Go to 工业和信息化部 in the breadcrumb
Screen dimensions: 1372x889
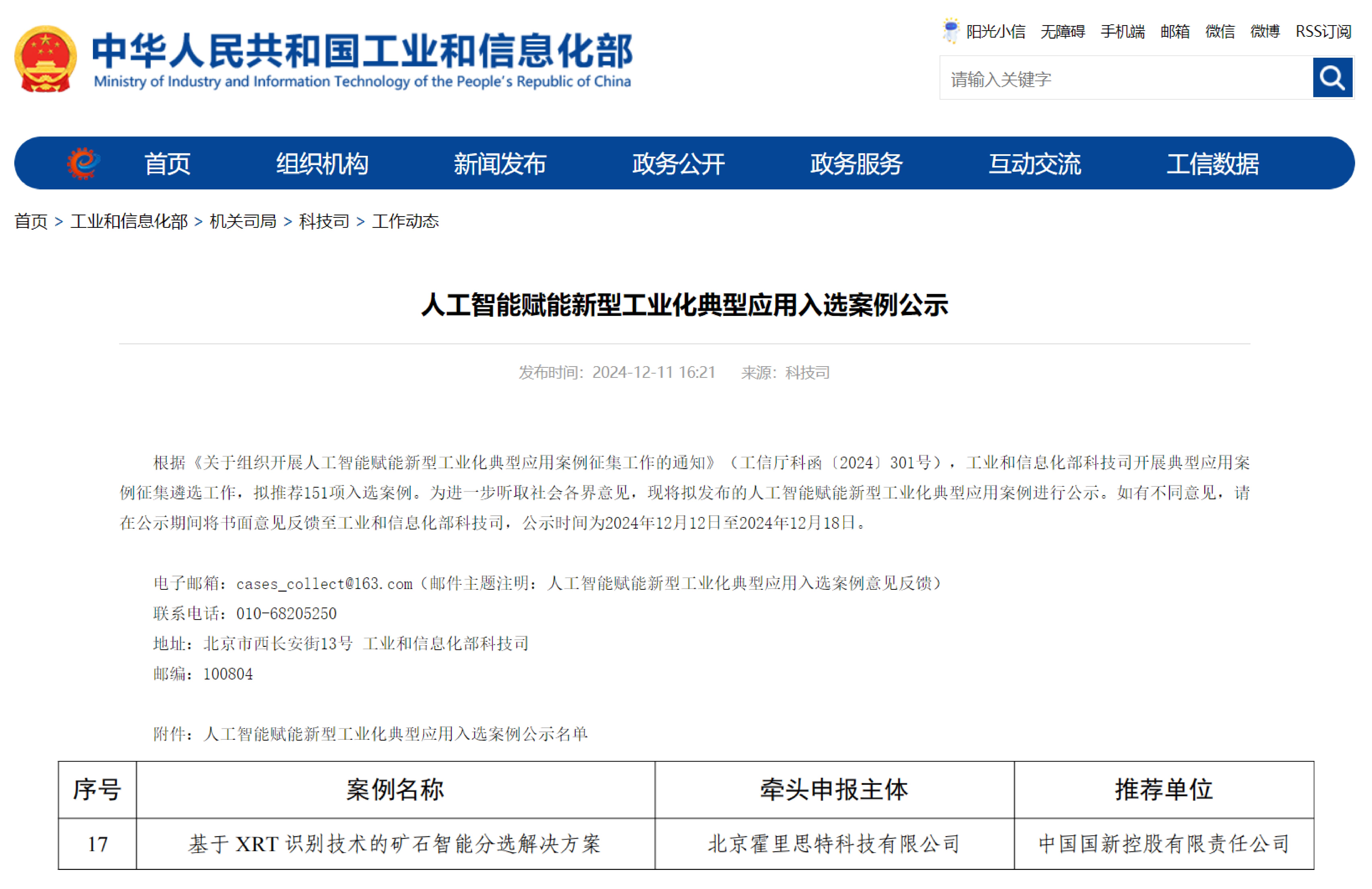coord(129,221)
